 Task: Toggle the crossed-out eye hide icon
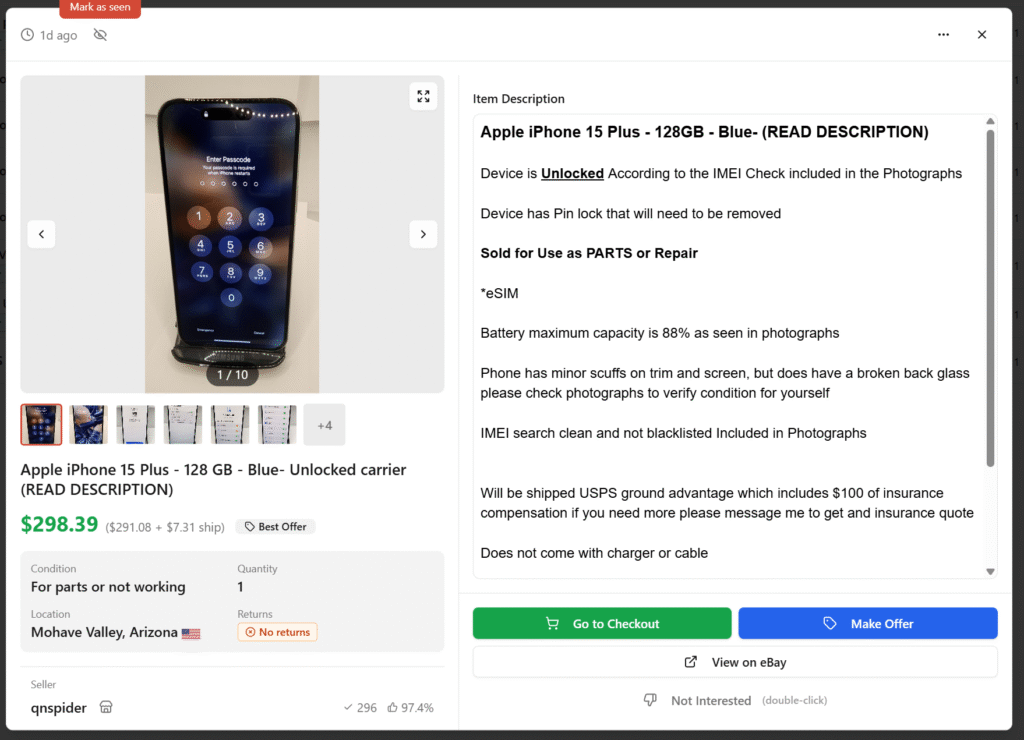coord(100,35)
